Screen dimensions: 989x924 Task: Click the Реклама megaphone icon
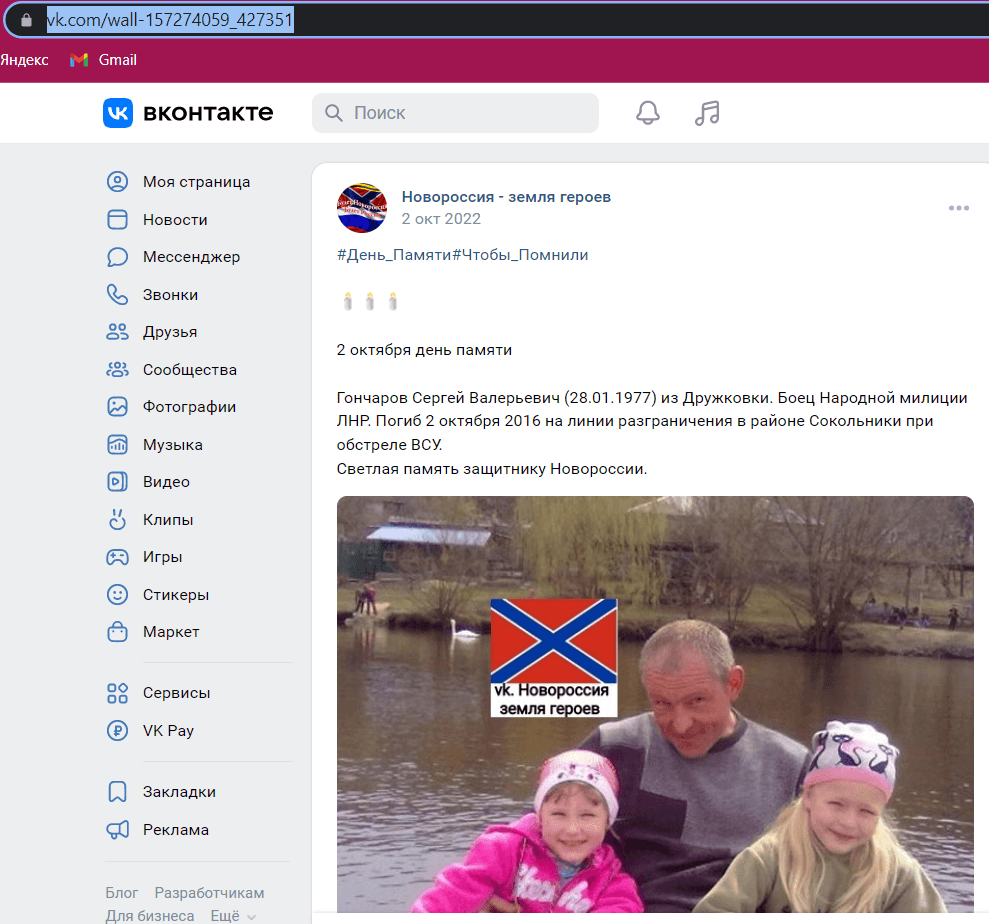[117, 829]
